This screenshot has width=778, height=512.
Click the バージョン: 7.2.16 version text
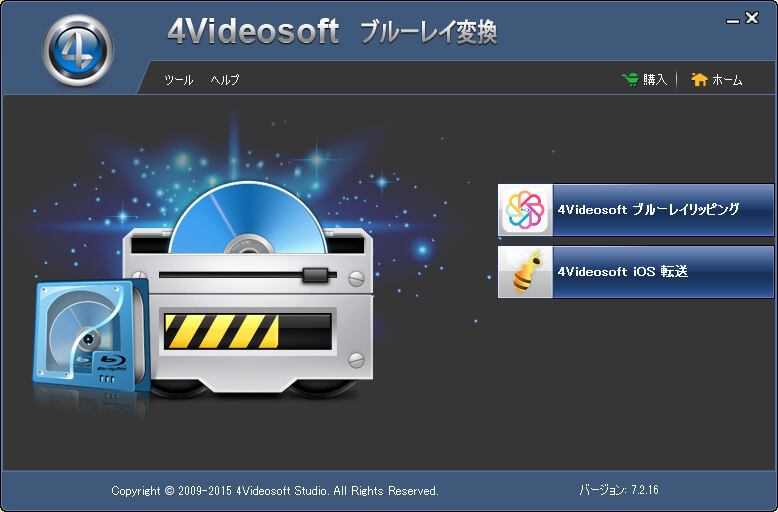pyautogui.click(x=618, y=490)
